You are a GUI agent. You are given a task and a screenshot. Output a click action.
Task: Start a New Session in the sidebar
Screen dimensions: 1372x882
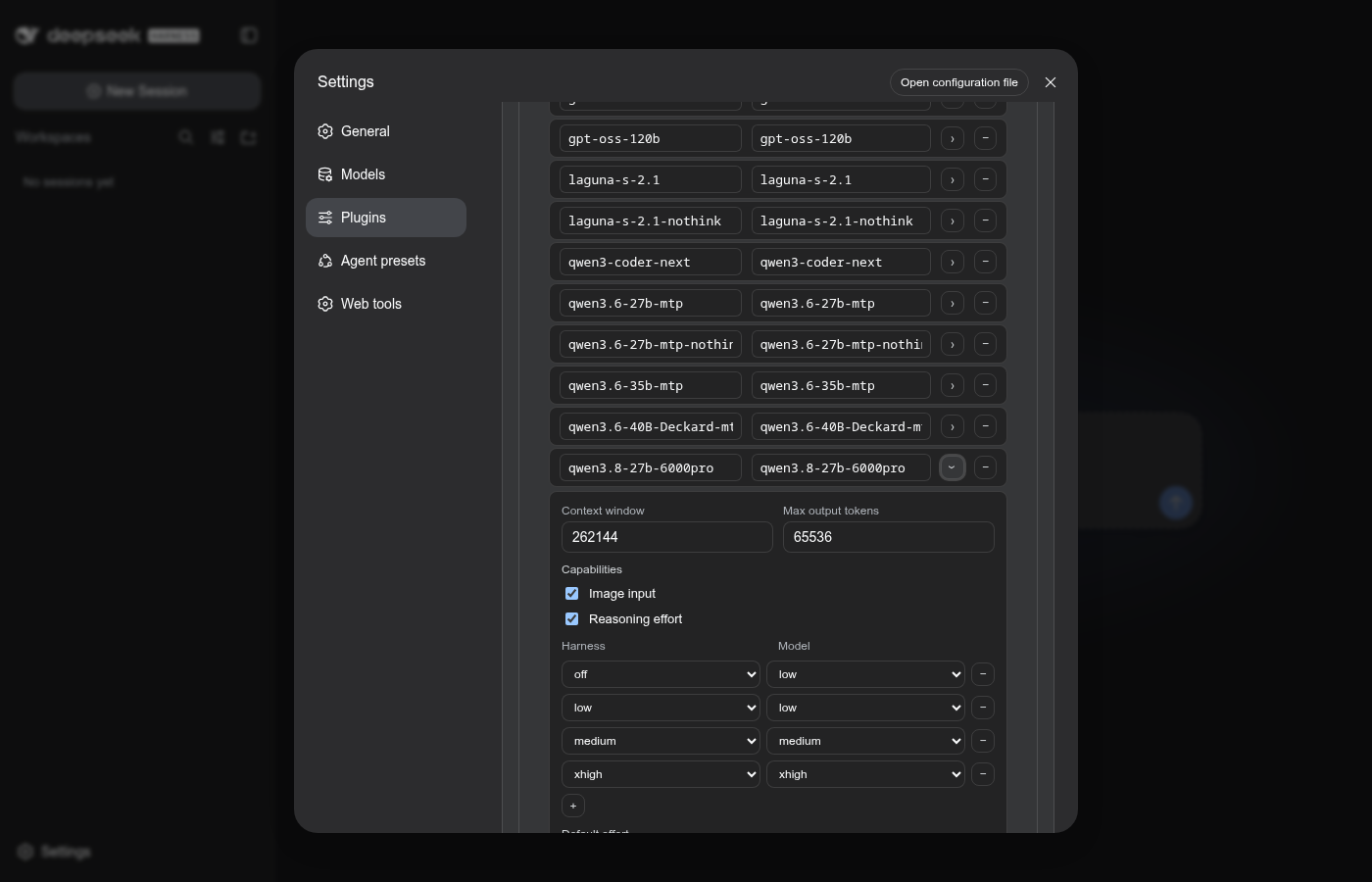[137, 91]
